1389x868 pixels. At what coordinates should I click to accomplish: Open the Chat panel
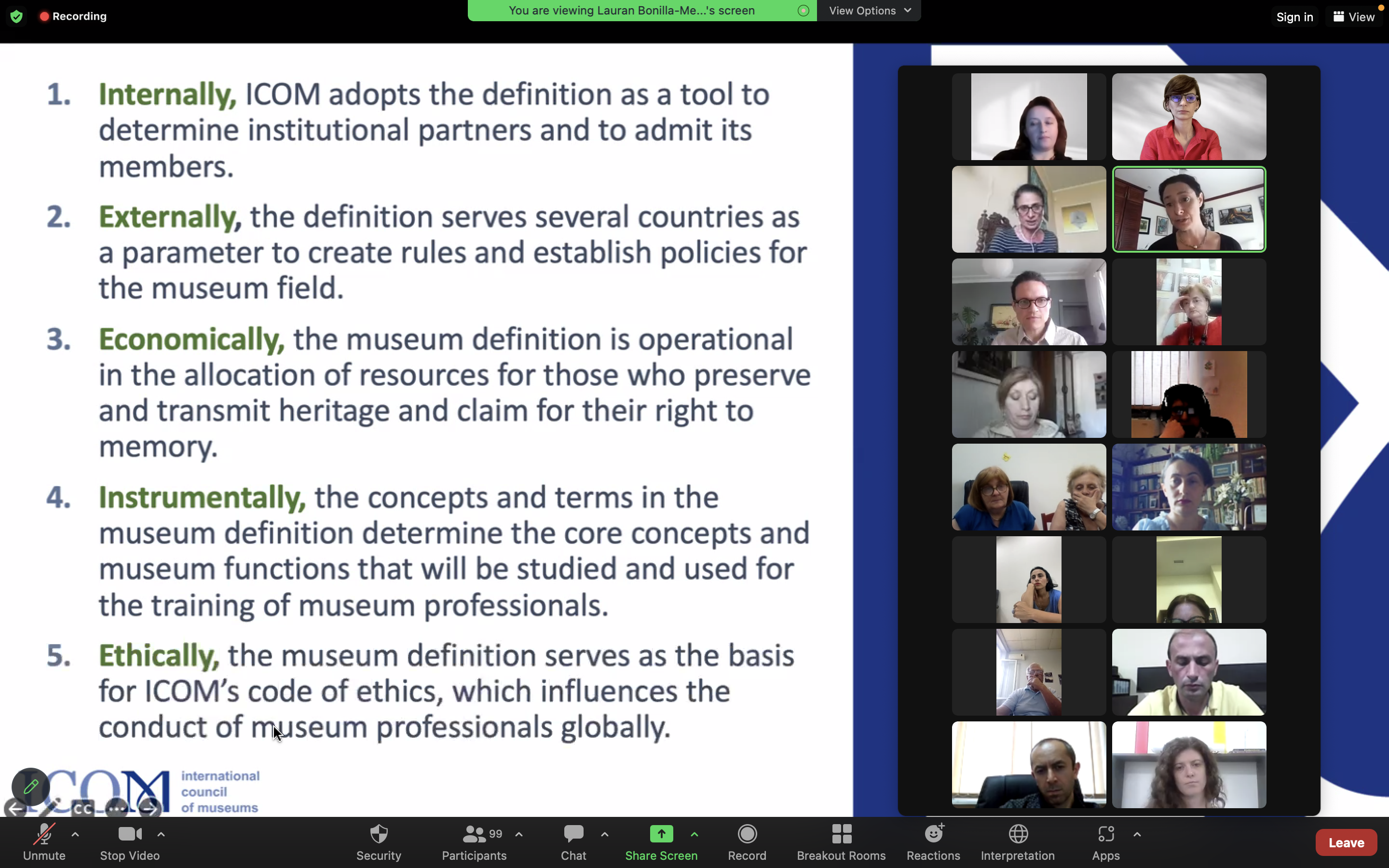click(x=573, y=841)
